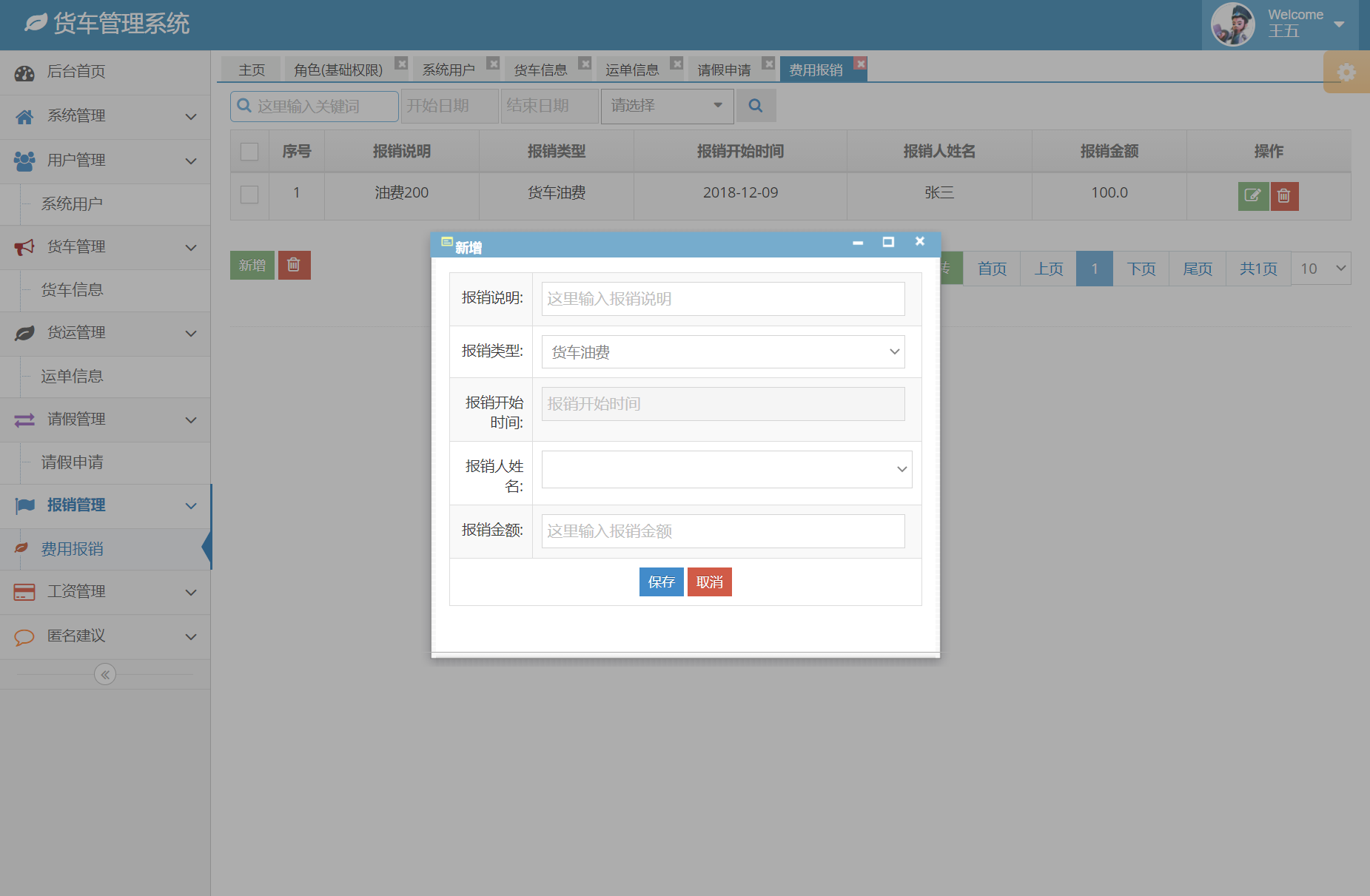Open the 报销类型 dropdown showing 货车油费
Image resolution: width=1370 pixels, height=896 pixels.
[722, 351]
